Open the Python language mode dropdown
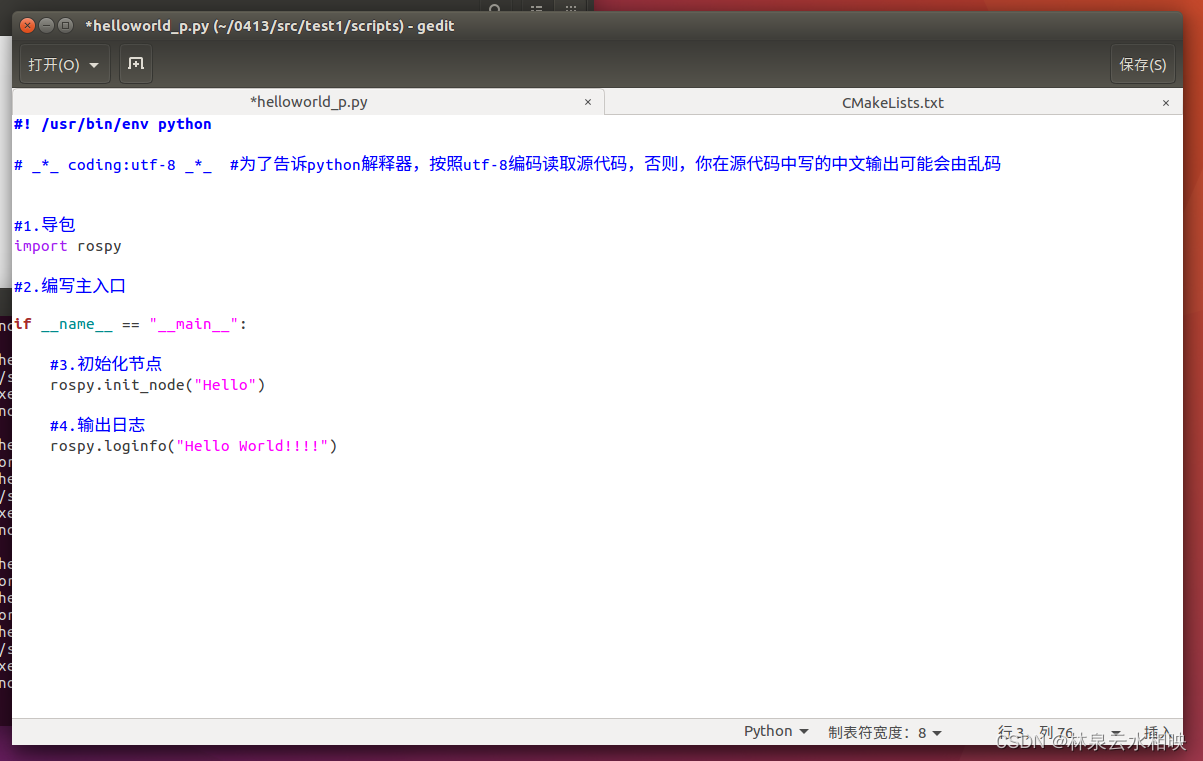Image resolution: width=1203 pixels, height=761 pixels. click(x=776, y=731)
